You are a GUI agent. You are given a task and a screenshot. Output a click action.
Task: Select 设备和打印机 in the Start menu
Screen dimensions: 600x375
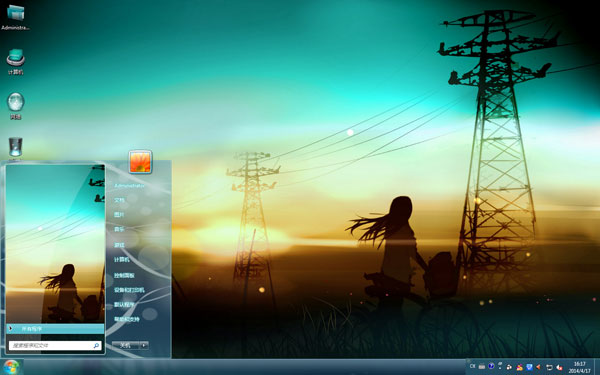coord(129,290)
